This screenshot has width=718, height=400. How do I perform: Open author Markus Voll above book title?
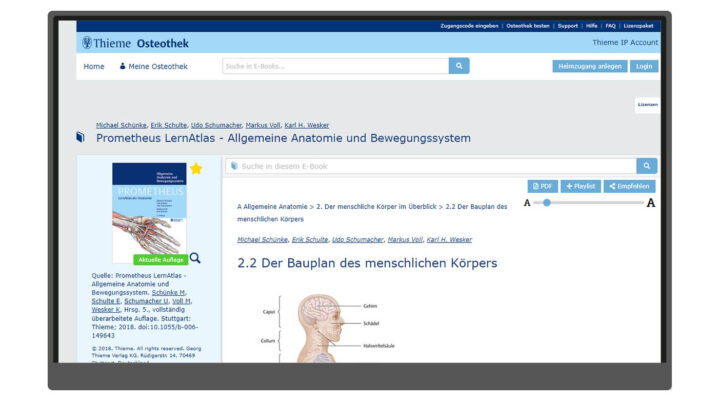(x=263, y=125)
